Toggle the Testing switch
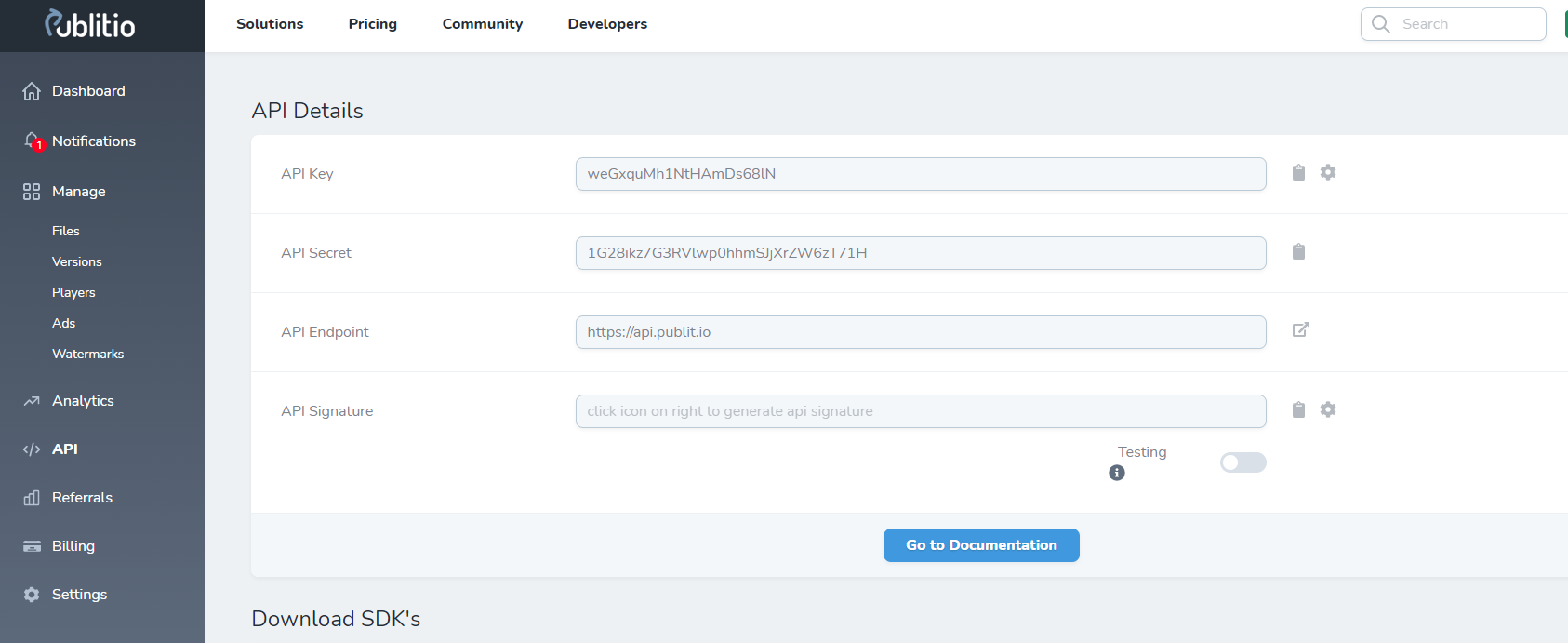The width and height of the screenshot is (1568, 643). coord(1243,462)
